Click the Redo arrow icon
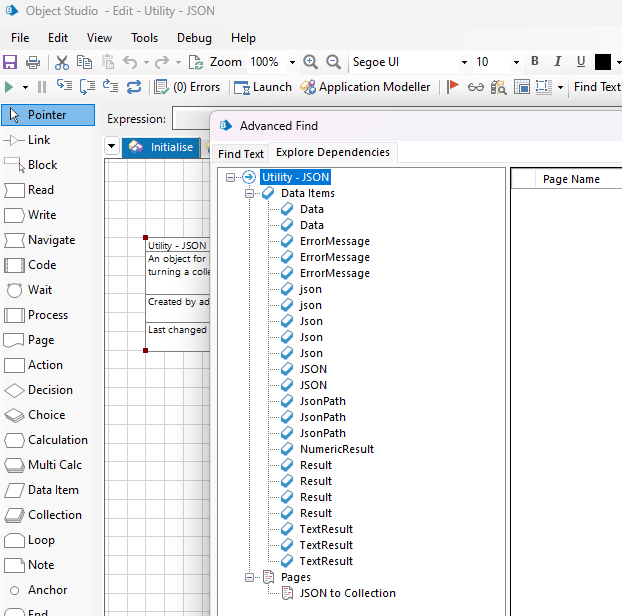Viewport: 622px width, 616px height. [x=162, y=62]
